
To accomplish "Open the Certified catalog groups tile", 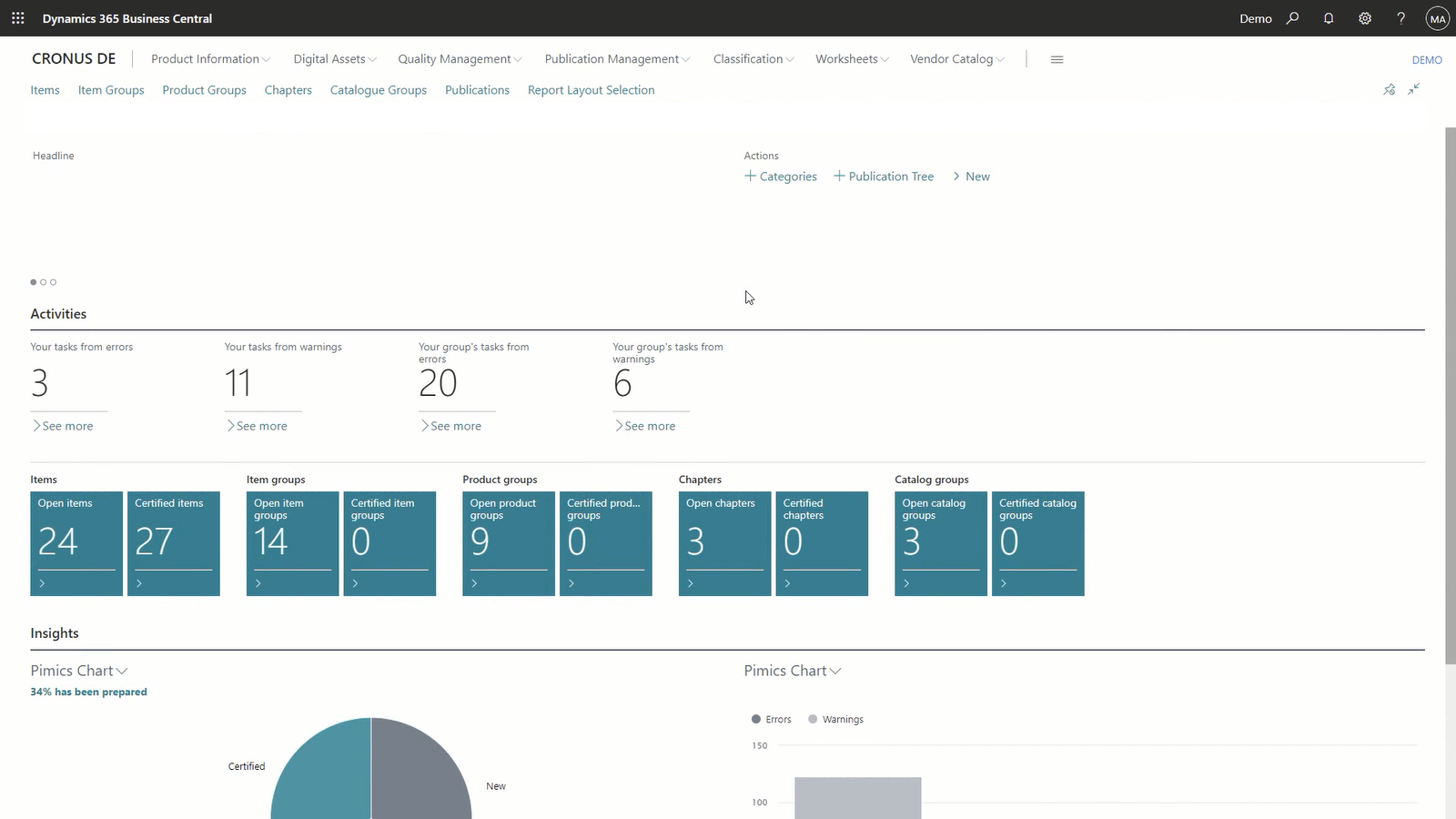I will tap(1038, 543).
